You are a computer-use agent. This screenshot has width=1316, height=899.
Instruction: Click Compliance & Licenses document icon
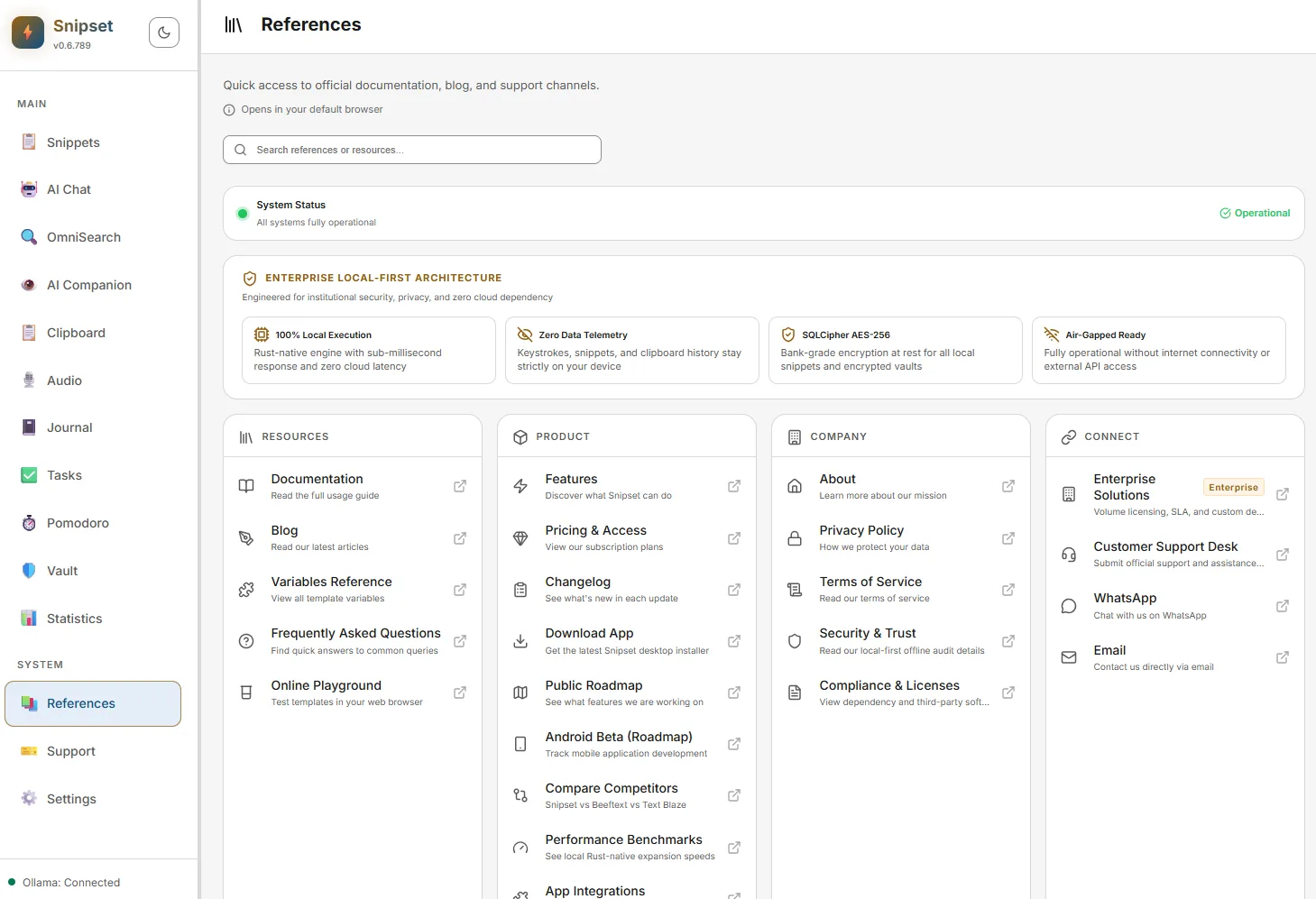click(x=795, y=693)
